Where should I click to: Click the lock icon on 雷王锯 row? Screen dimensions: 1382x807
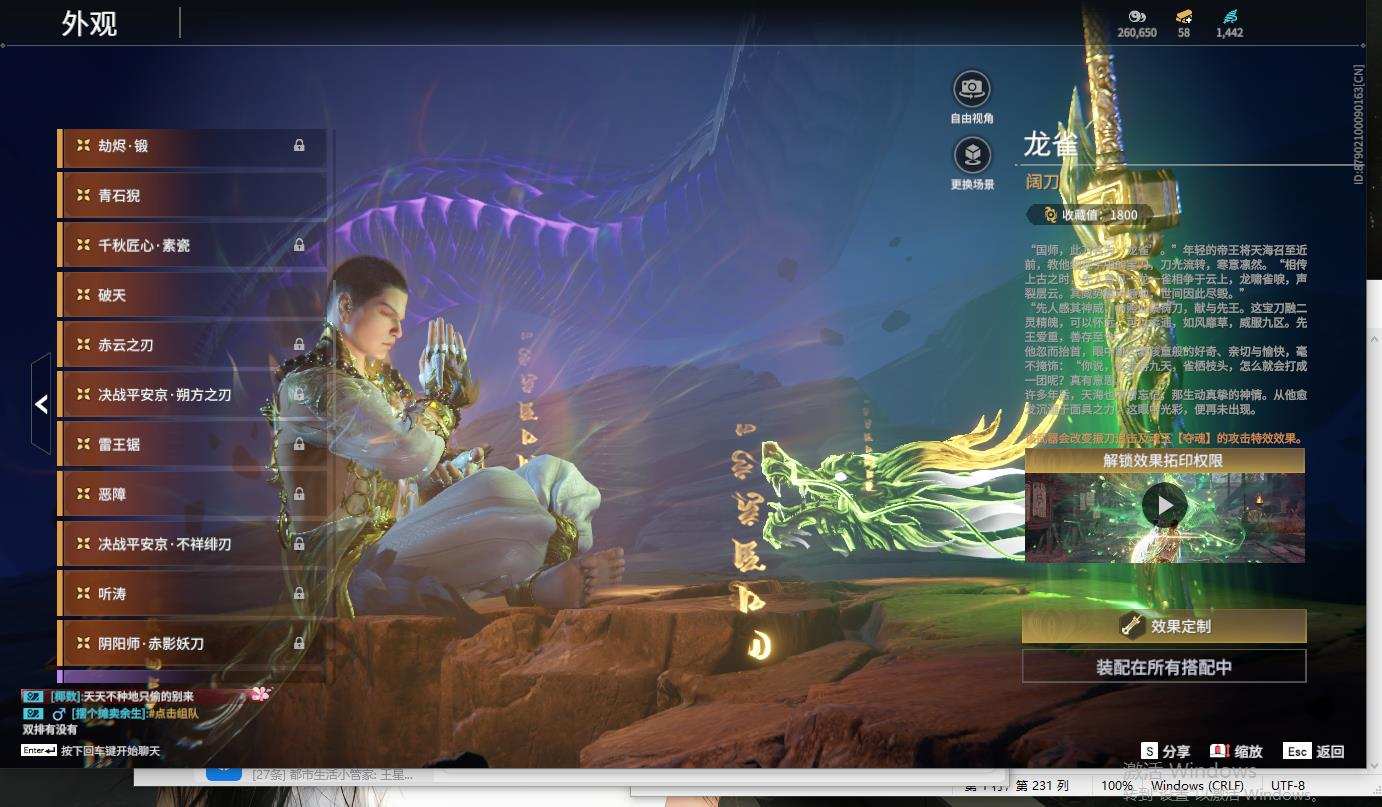[299, 444]
